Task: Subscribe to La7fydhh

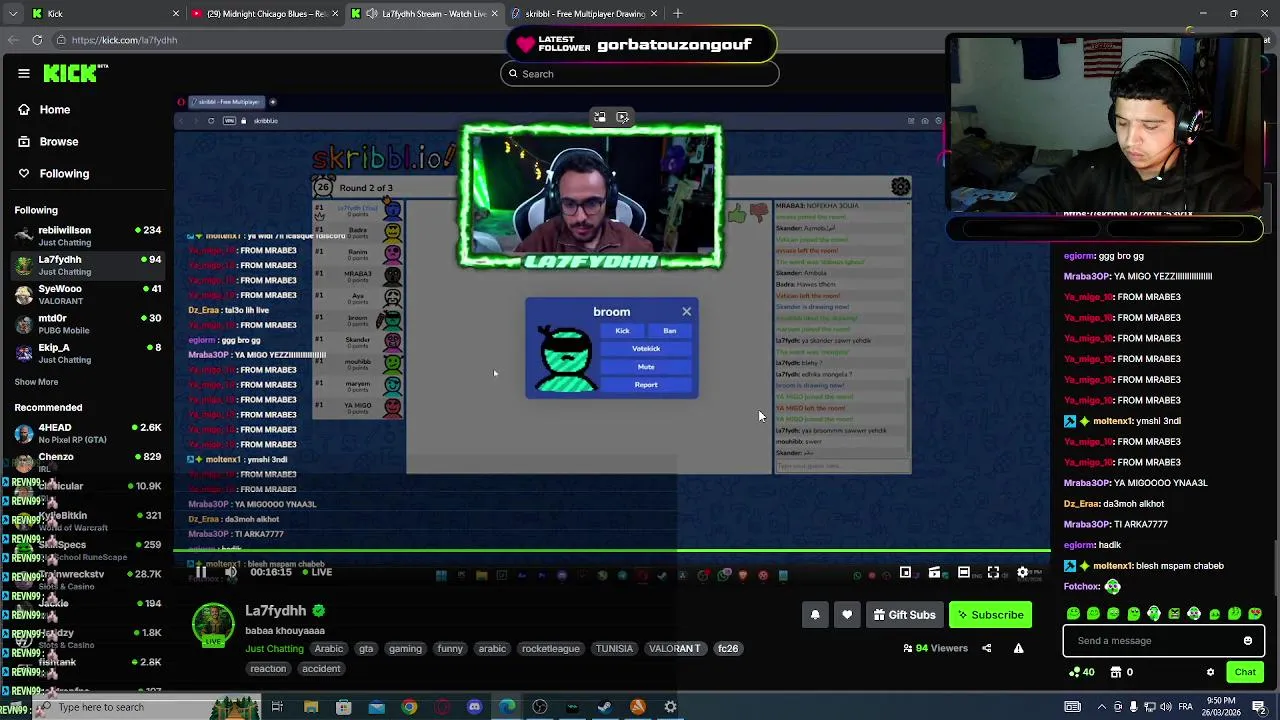Action: [x=990, y=615]
